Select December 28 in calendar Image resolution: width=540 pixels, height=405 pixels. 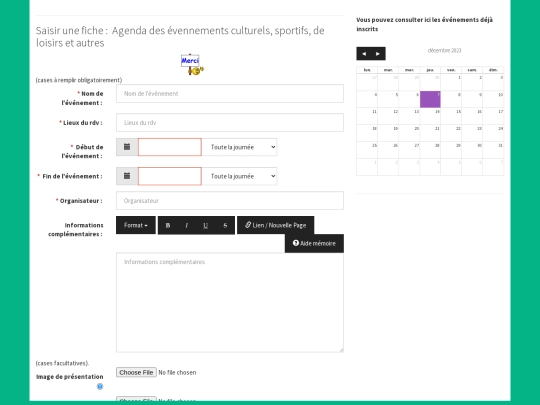(x=430, y=150)
